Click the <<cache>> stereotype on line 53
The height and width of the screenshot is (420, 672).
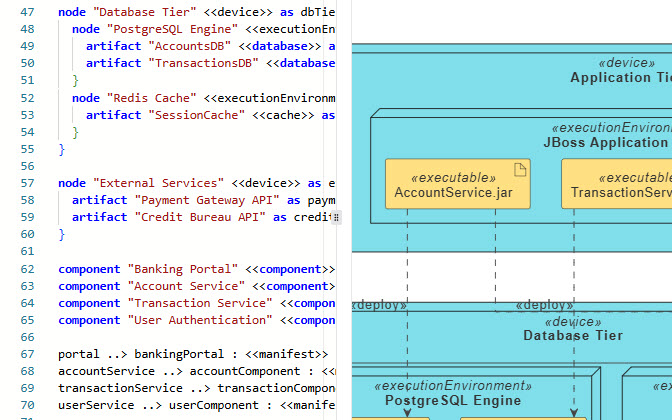click(x=283, y=115)
